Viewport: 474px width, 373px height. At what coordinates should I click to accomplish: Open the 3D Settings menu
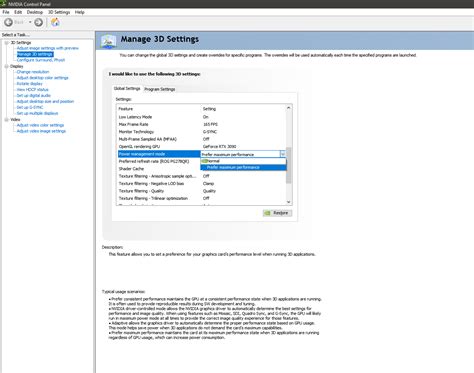(59, 12)
